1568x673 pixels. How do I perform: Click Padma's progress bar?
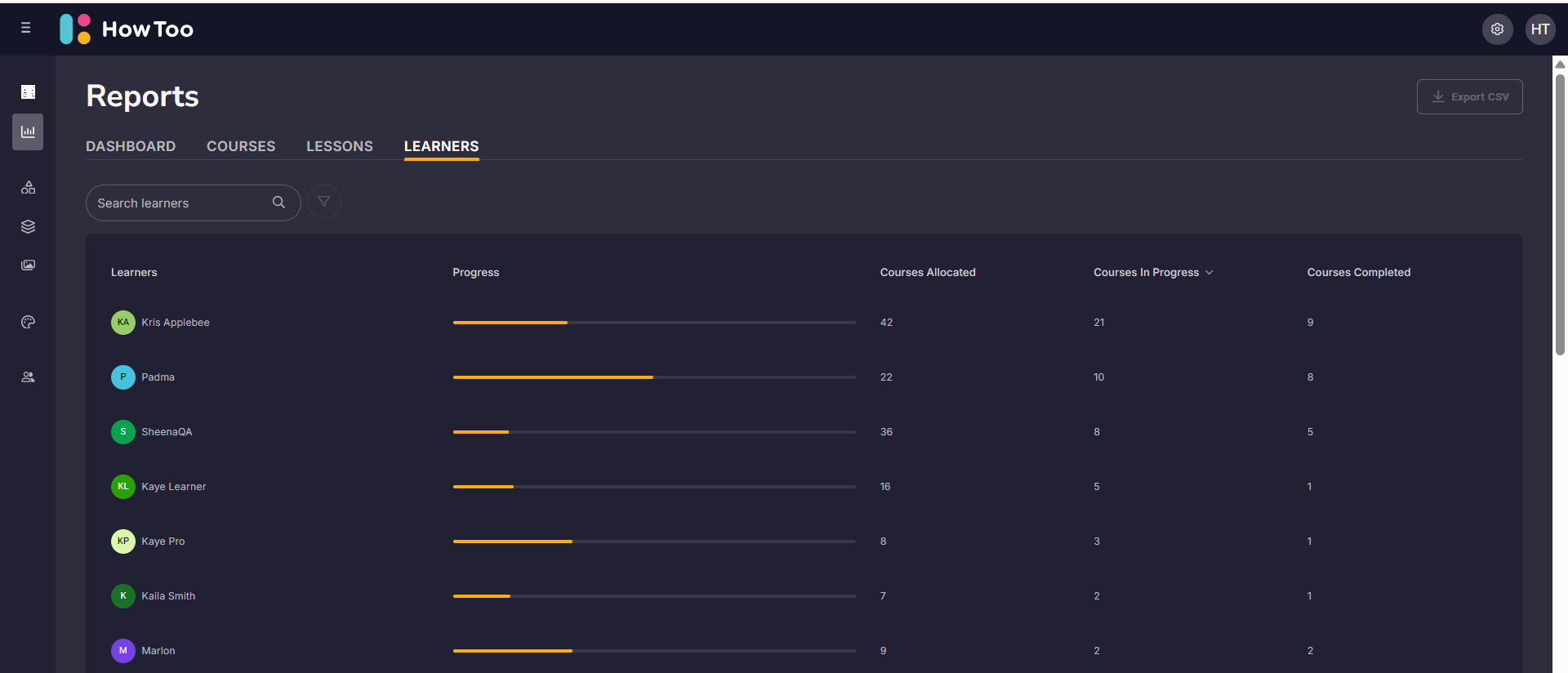pos(653,377)
